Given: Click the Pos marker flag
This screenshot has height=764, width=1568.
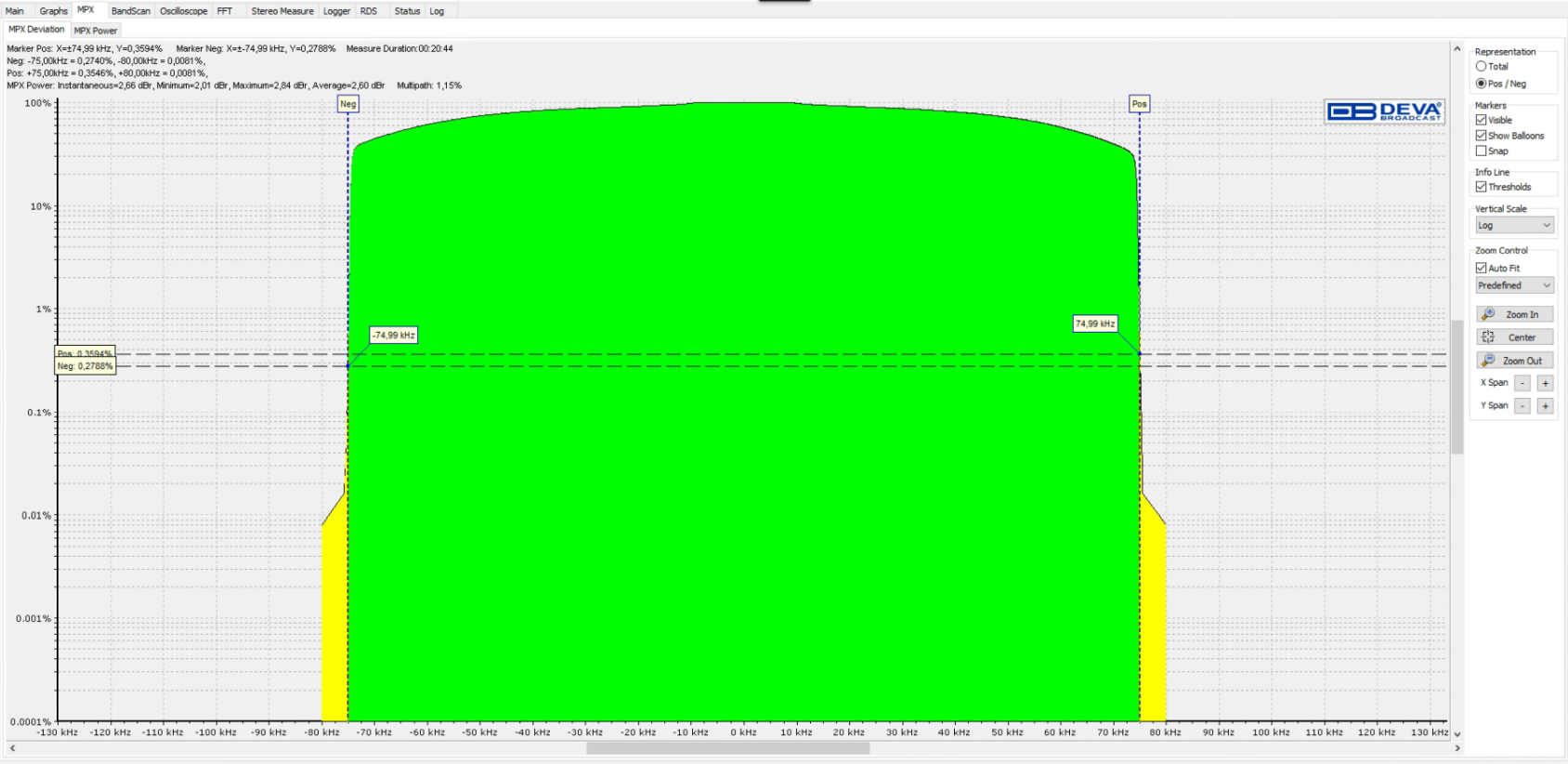Looking at the screenshot, I should click(x=1140, y=104).
